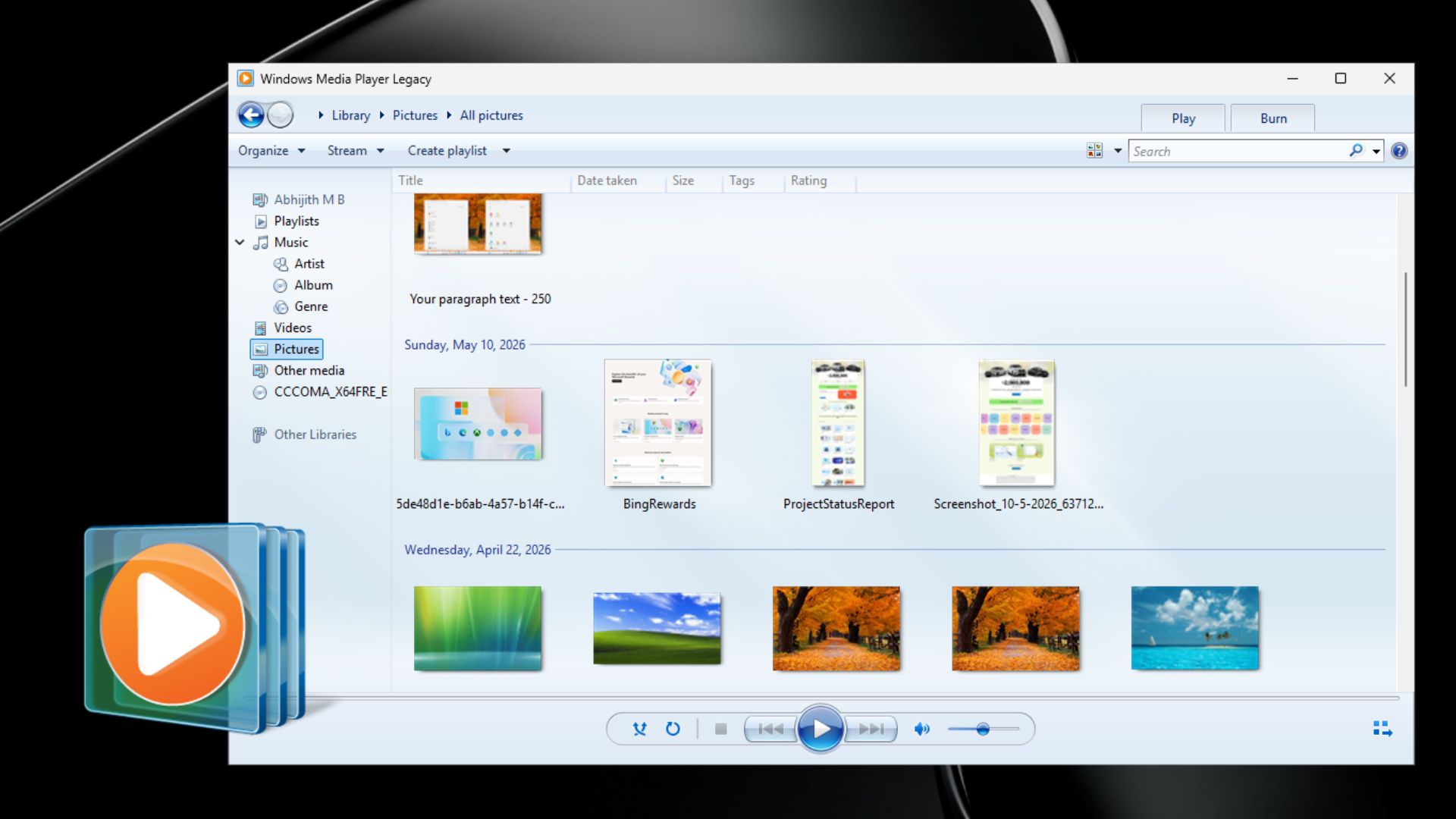Select the Screenshot_10-5-2026 picture thumbnail

click(1017, 423)
